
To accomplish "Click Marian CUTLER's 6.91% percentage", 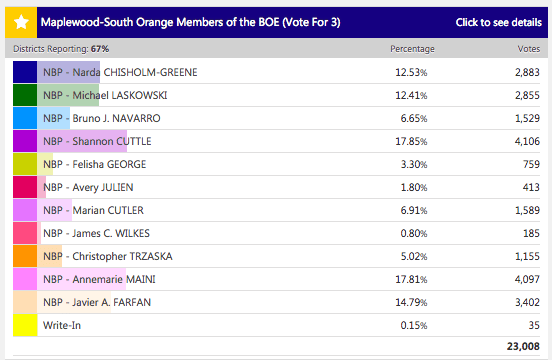I will click(414, 210).
